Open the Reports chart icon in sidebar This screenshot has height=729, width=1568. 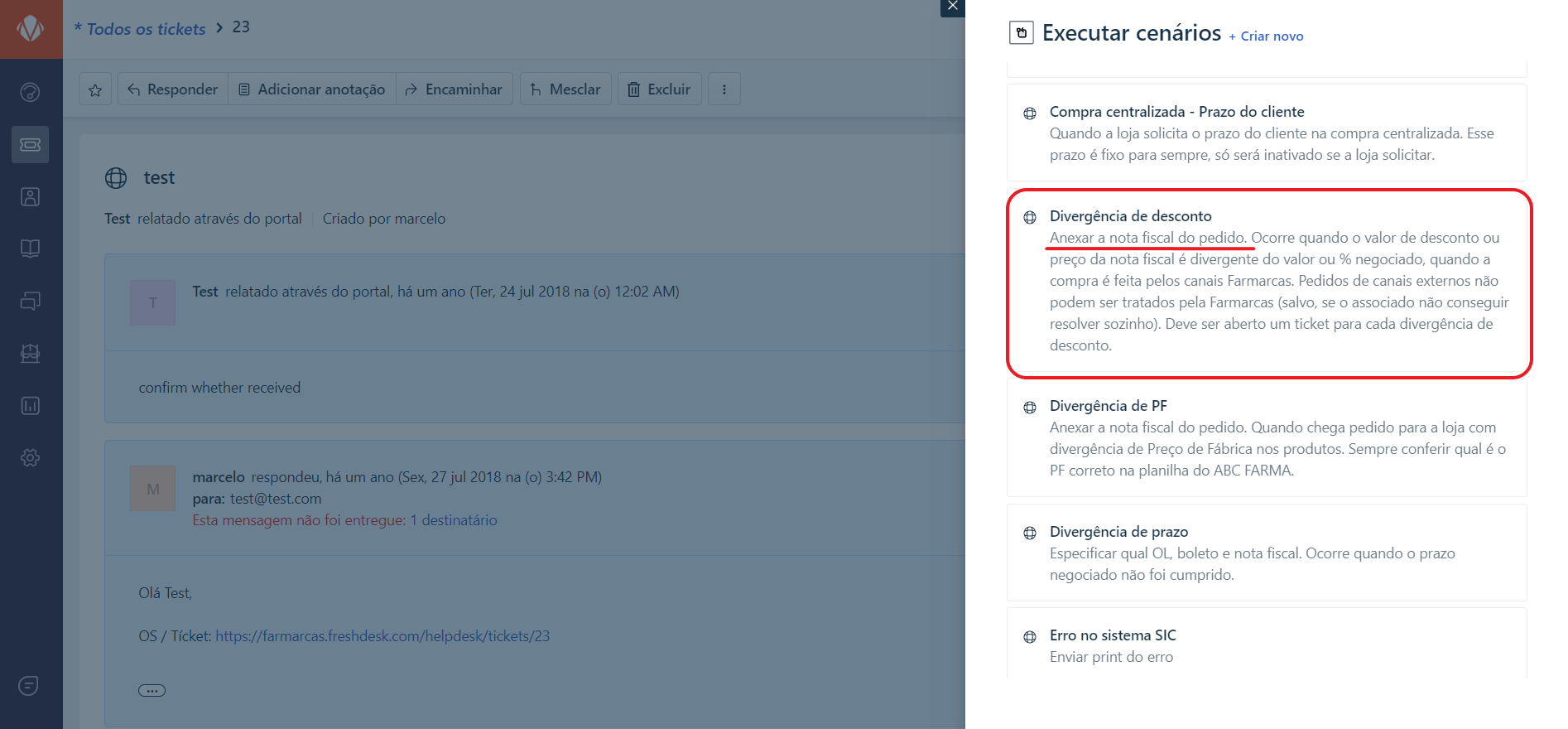(31, 406)
